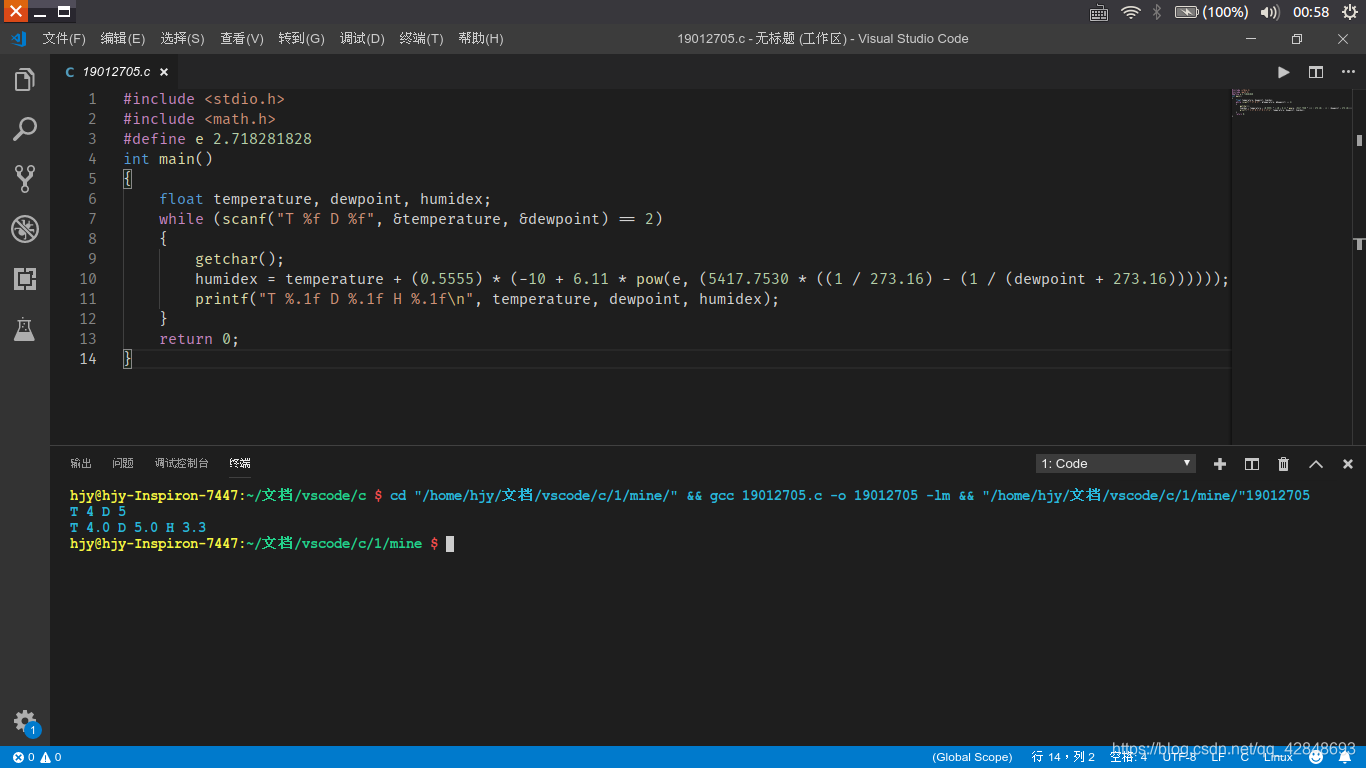
Task: Toggle Bluetooth in the system tray
Action: tap(1157, 12)
